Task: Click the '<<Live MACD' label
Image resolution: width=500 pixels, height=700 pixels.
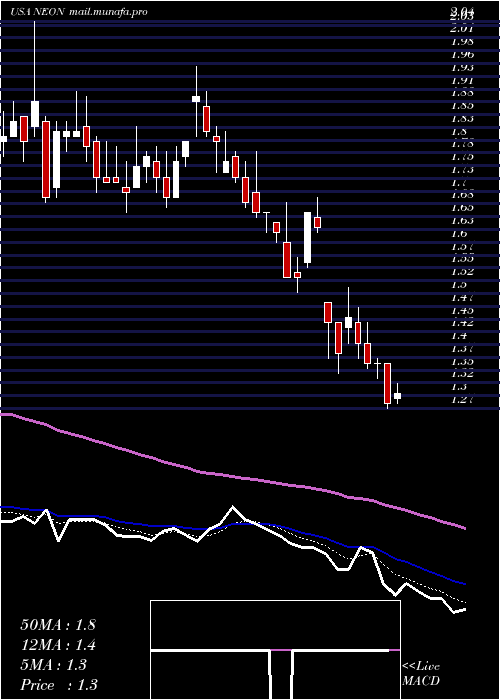Action: pos(421,674)
